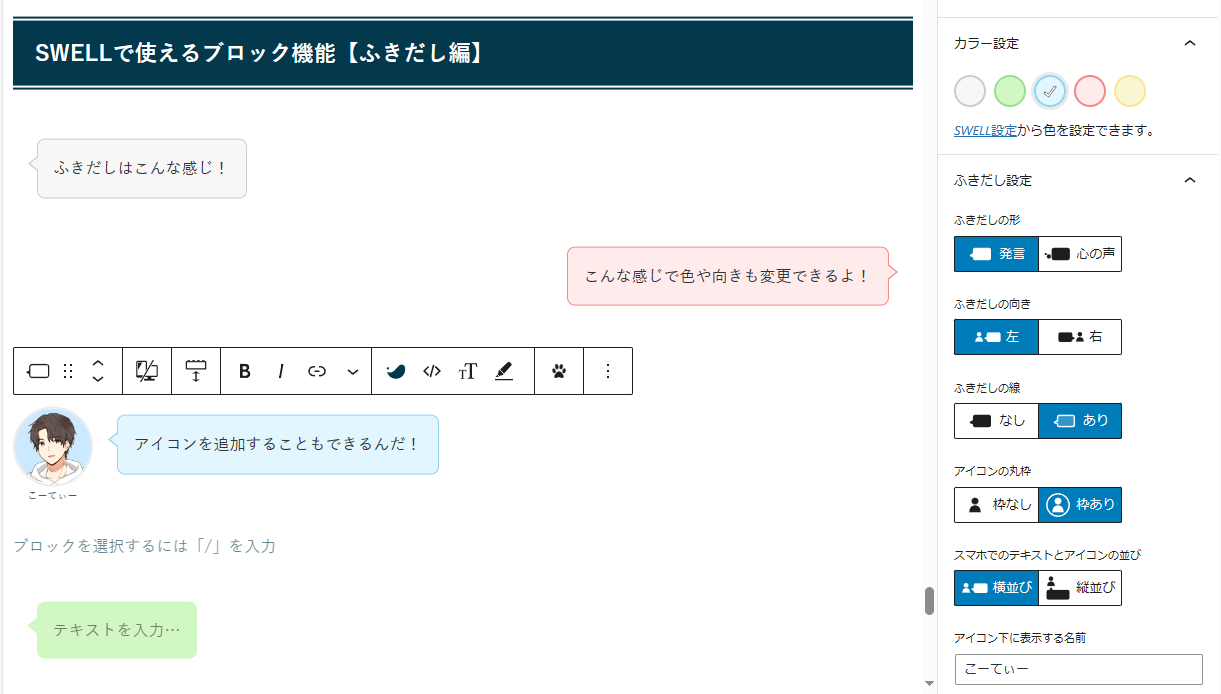Open device display restriction settings icon
Screen dimensions: 1221x694
click(x=147, y=371)
